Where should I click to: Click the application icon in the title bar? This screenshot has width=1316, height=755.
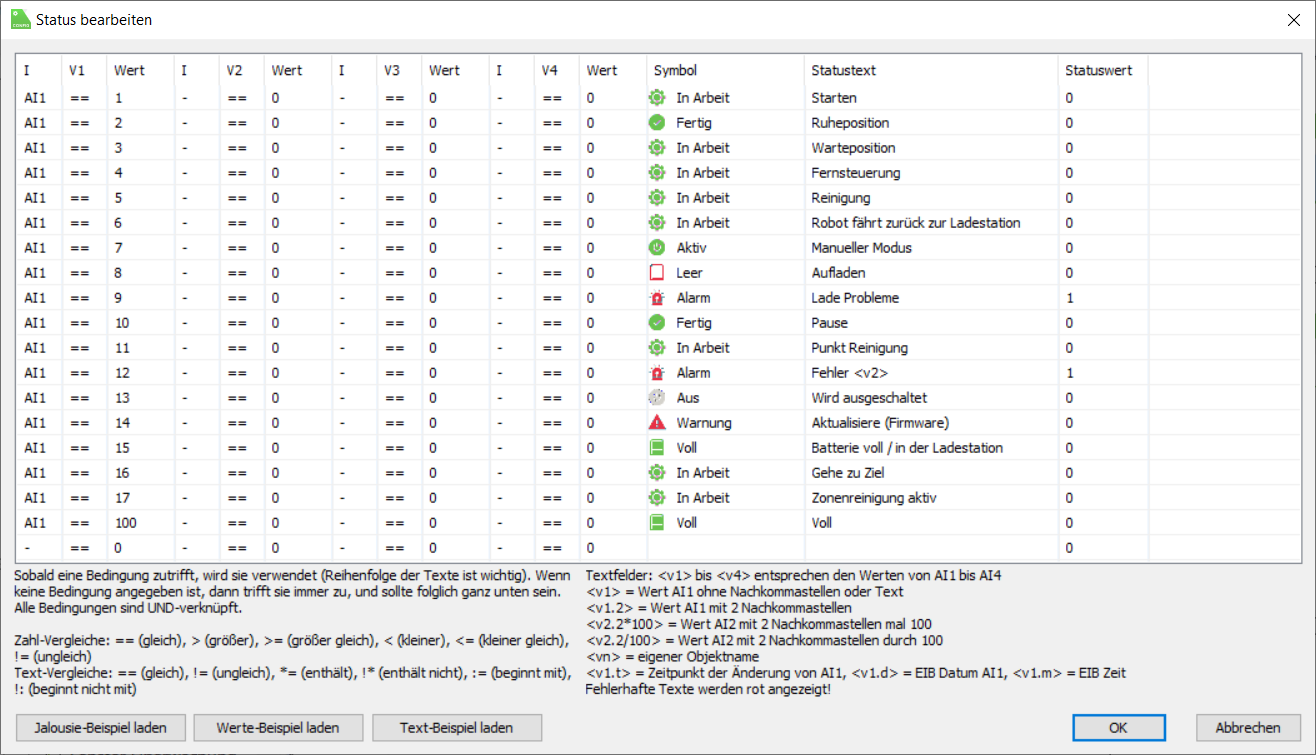pos(20,19)
